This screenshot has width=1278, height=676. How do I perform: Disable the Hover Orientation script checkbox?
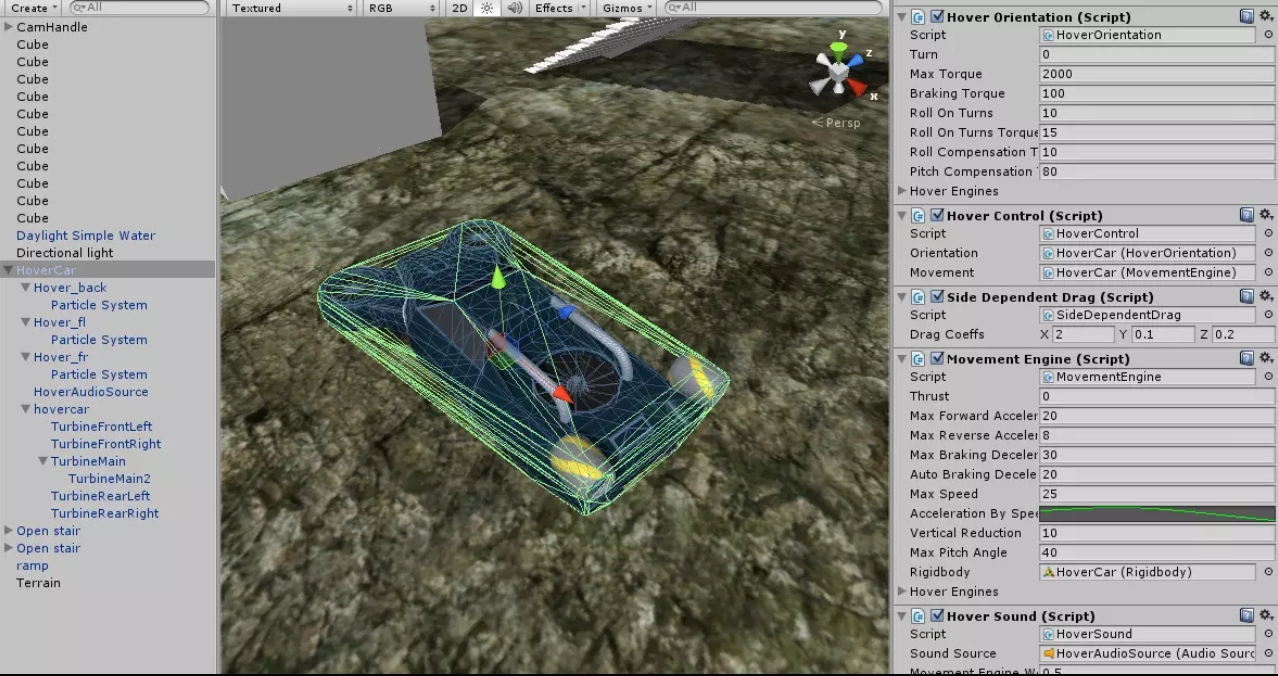(937, 17)
